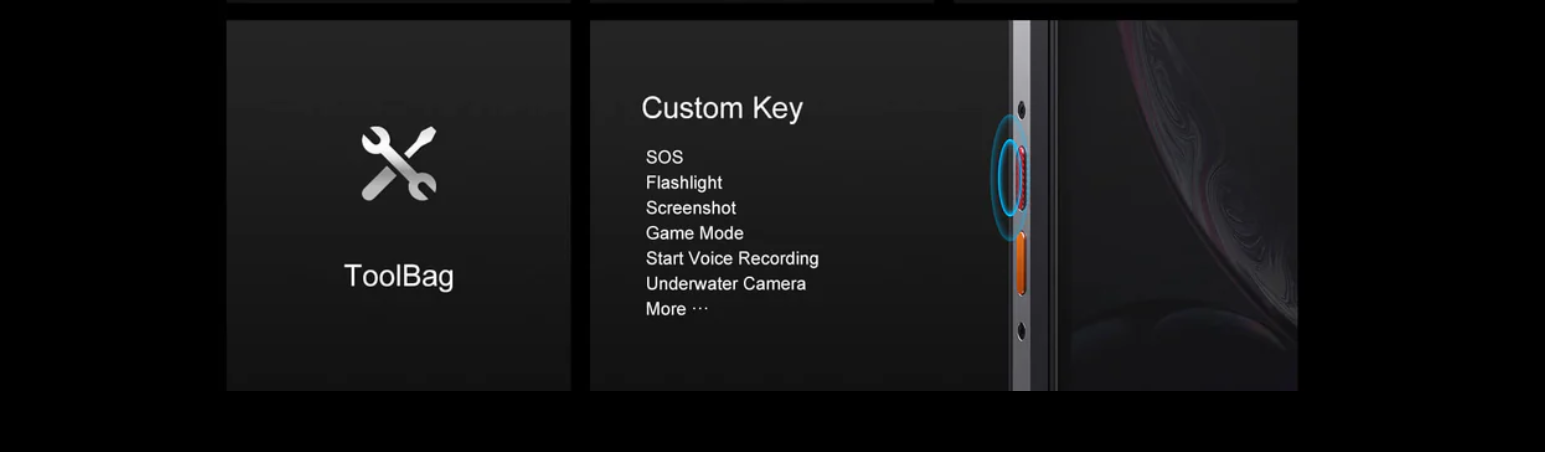Image resolution: width=1545 pixels, height=452 pixels.
Task: Click the phone's dark swirl wallpaper screen
Action: 1178,205
